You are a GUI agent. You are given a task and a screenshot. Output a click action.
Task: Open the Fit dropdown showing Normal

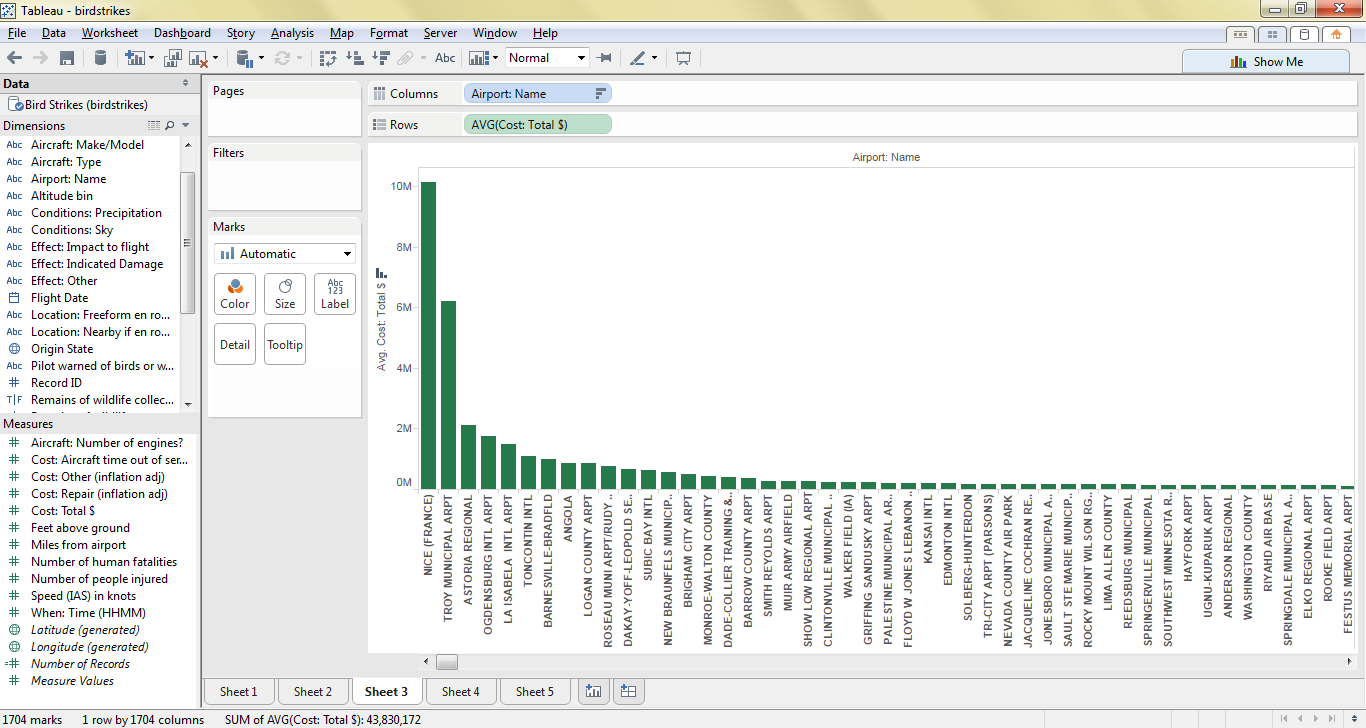[548, 58]
